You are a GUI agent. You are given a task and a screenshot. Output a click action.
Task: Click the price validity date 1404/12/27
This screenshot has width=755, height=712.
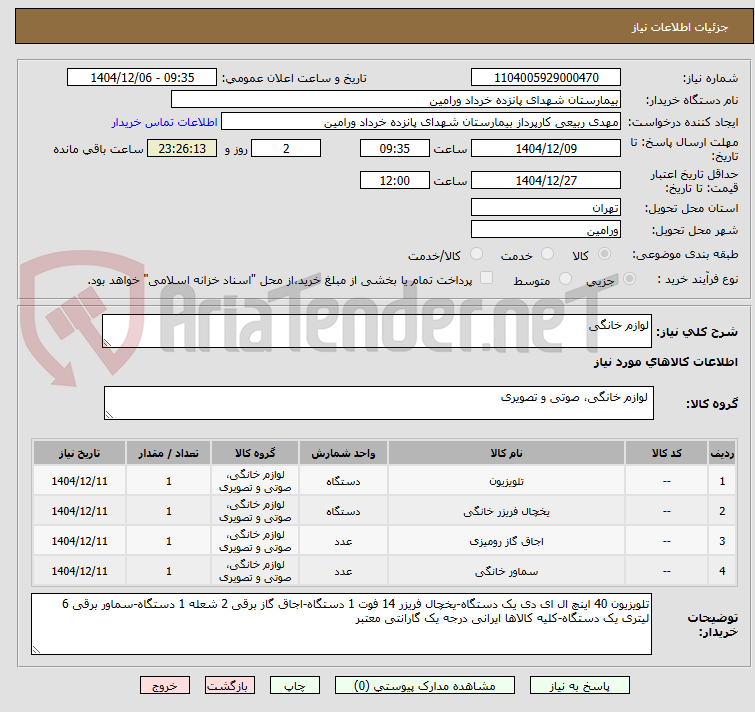coord(546,181)
